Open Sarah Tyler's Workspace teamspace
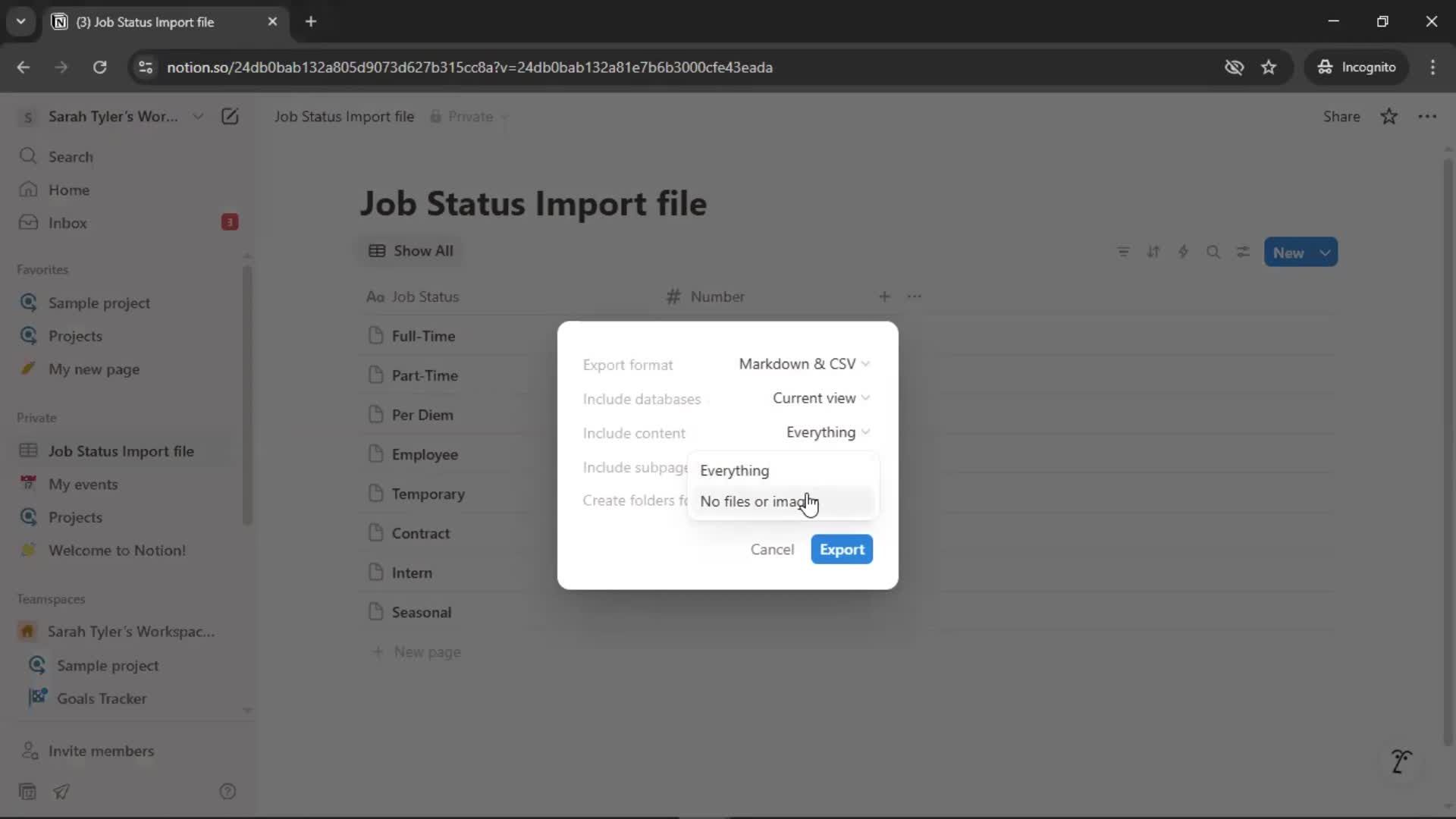The width and height of the screenshot is (1456, 819). 129,632
